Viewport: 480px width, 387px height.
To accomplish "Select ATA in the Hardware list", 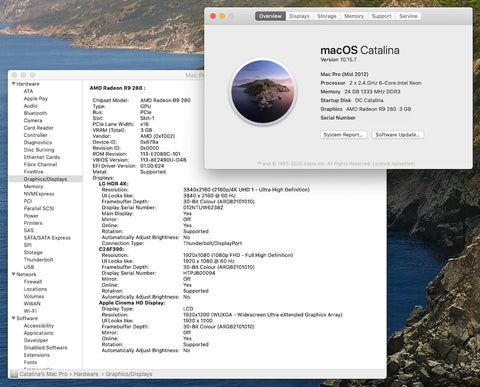I will (x=28, y=91).
